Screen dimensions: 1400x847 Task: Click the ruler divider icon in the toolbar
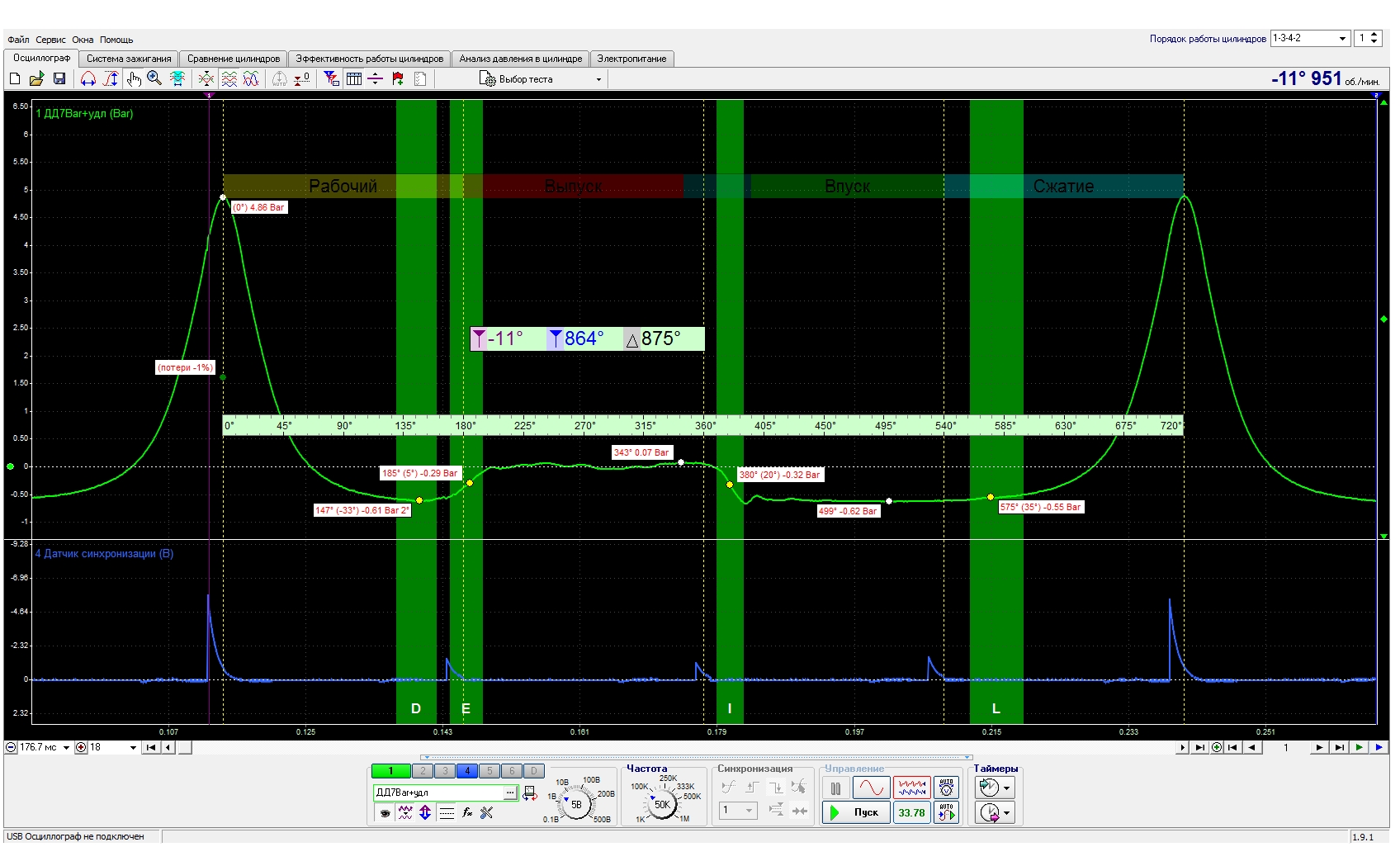(376, 78)
